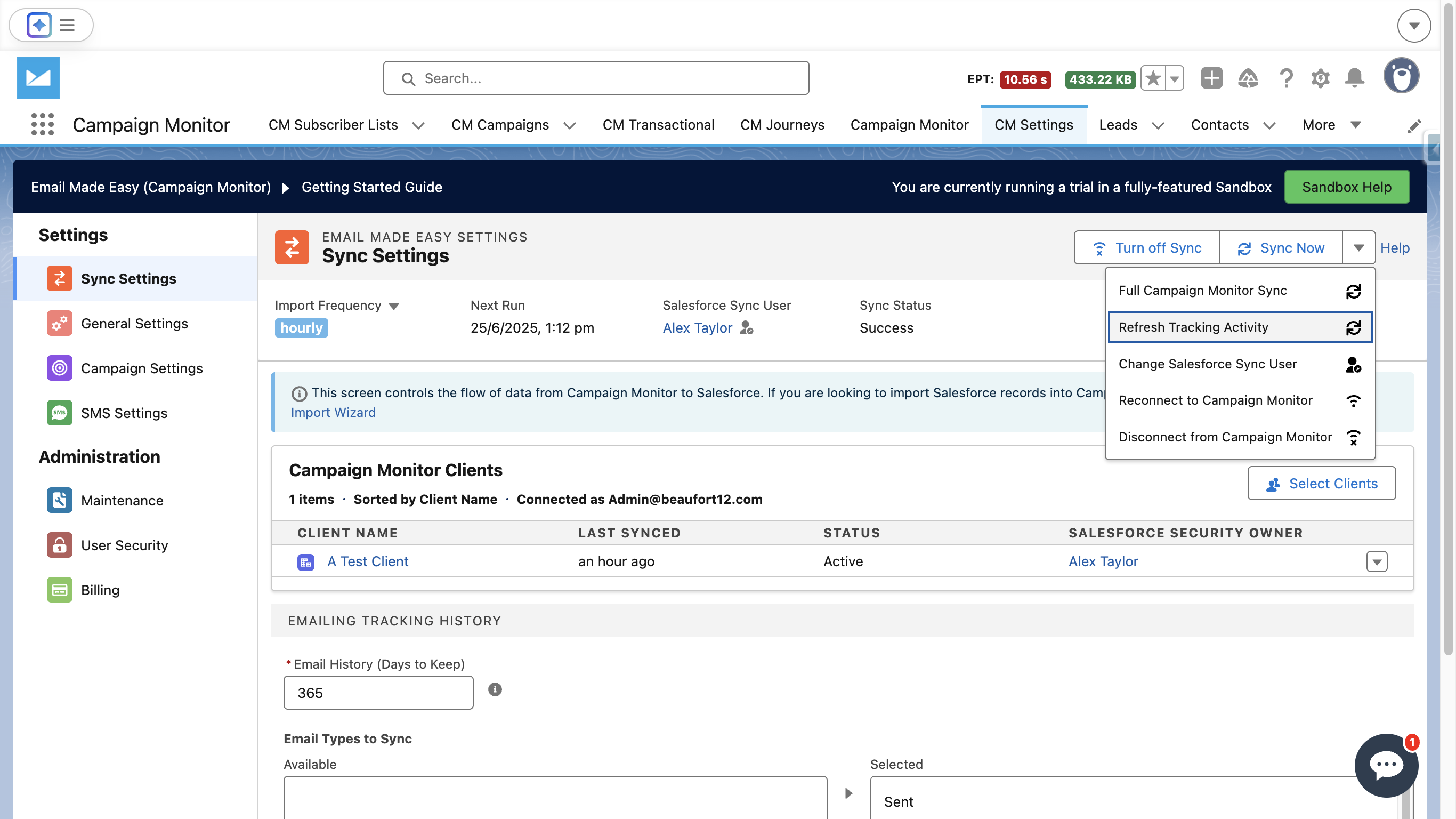Click the edit navigation pencil icon
Screen dimensions: 1456x819
pos(1414,126)
